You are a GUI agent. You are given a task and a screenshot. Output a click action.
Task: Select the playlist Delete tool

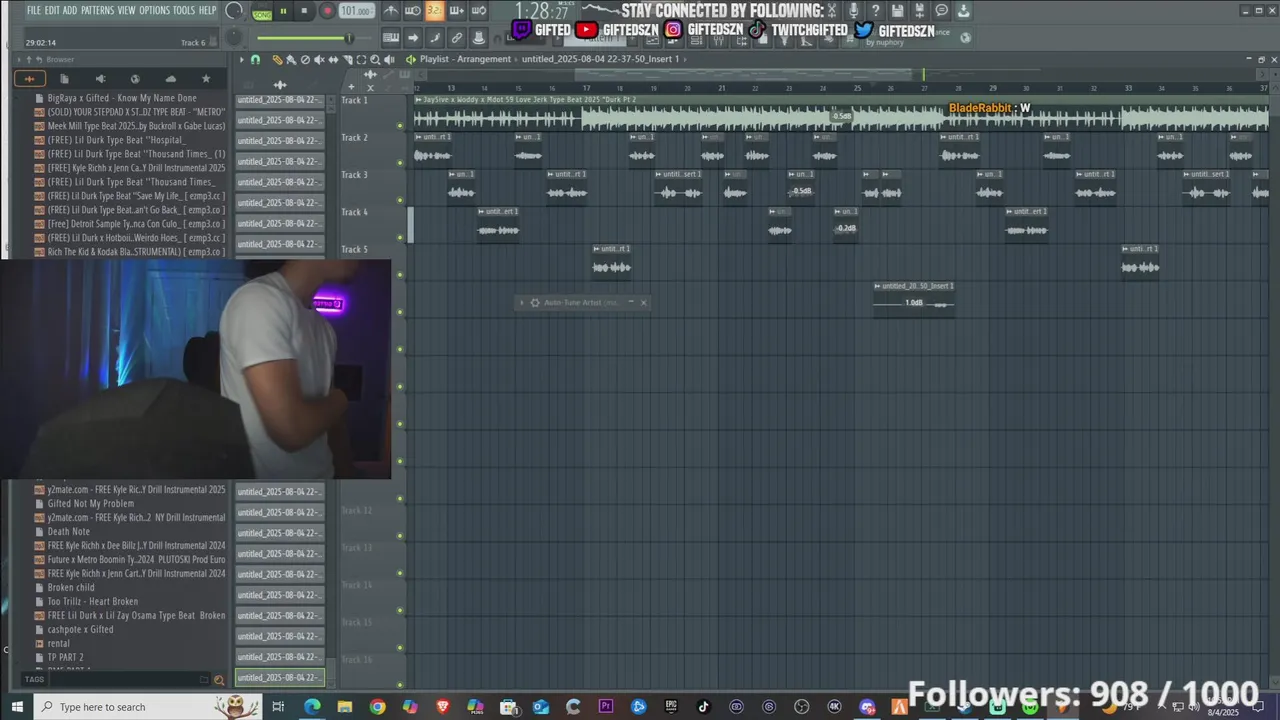(x=305, y=59)
